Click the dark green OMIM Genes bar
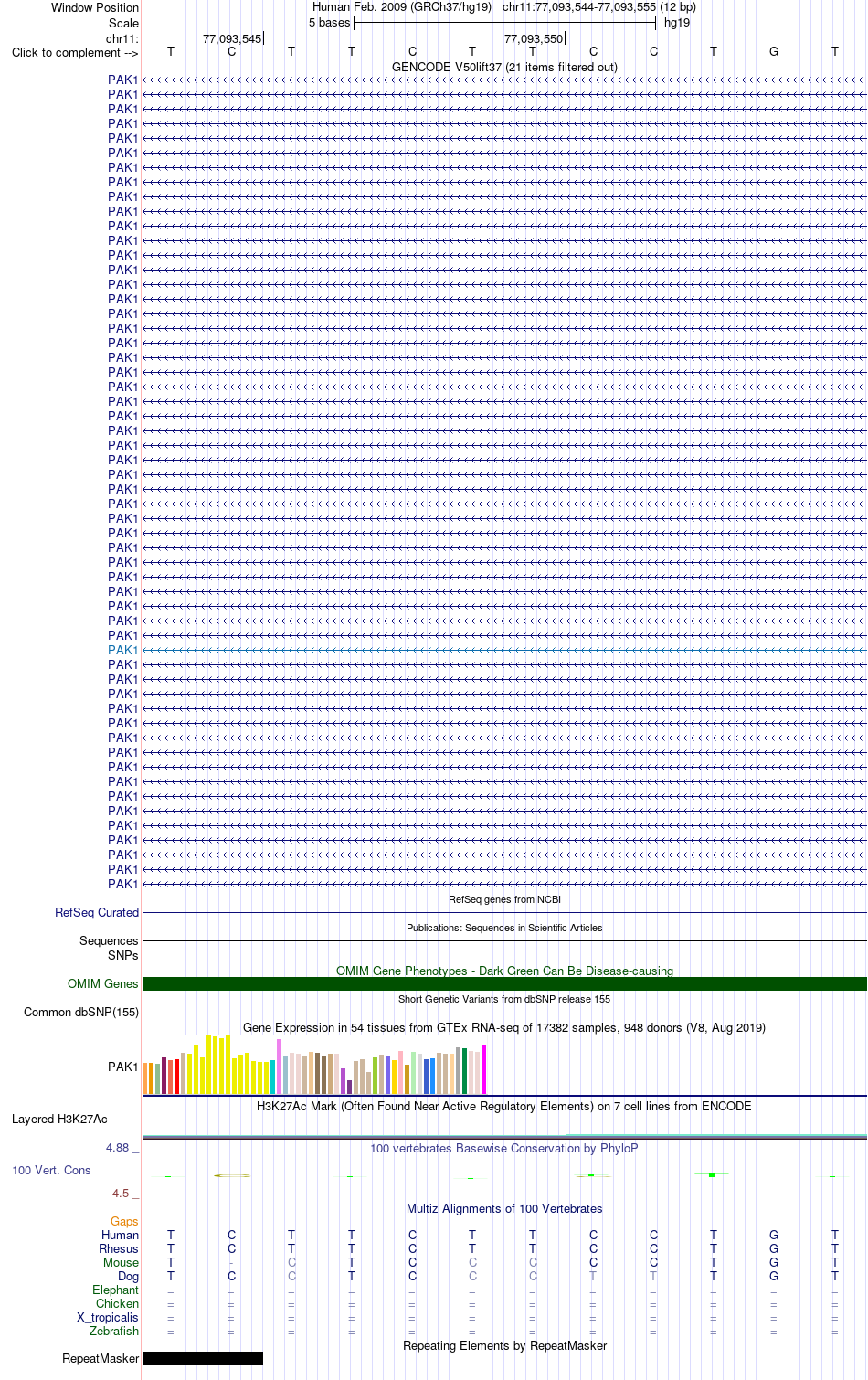Viewport: 868px width, 1380px height. pyautogui.click(x=504, y=983)
